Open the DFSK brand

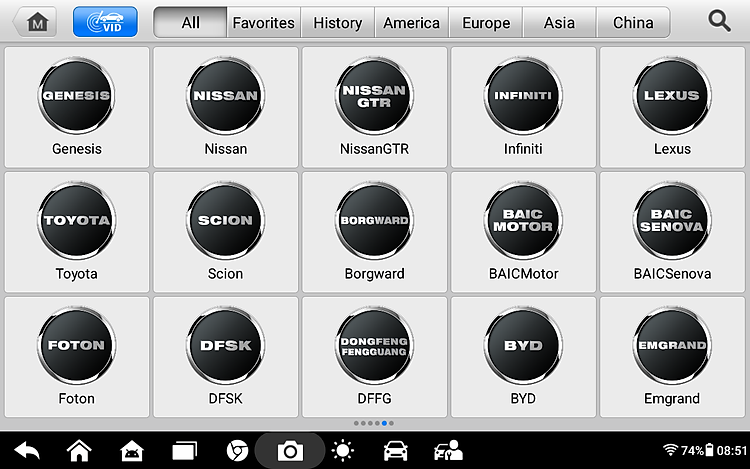click(x=225, y=357)
